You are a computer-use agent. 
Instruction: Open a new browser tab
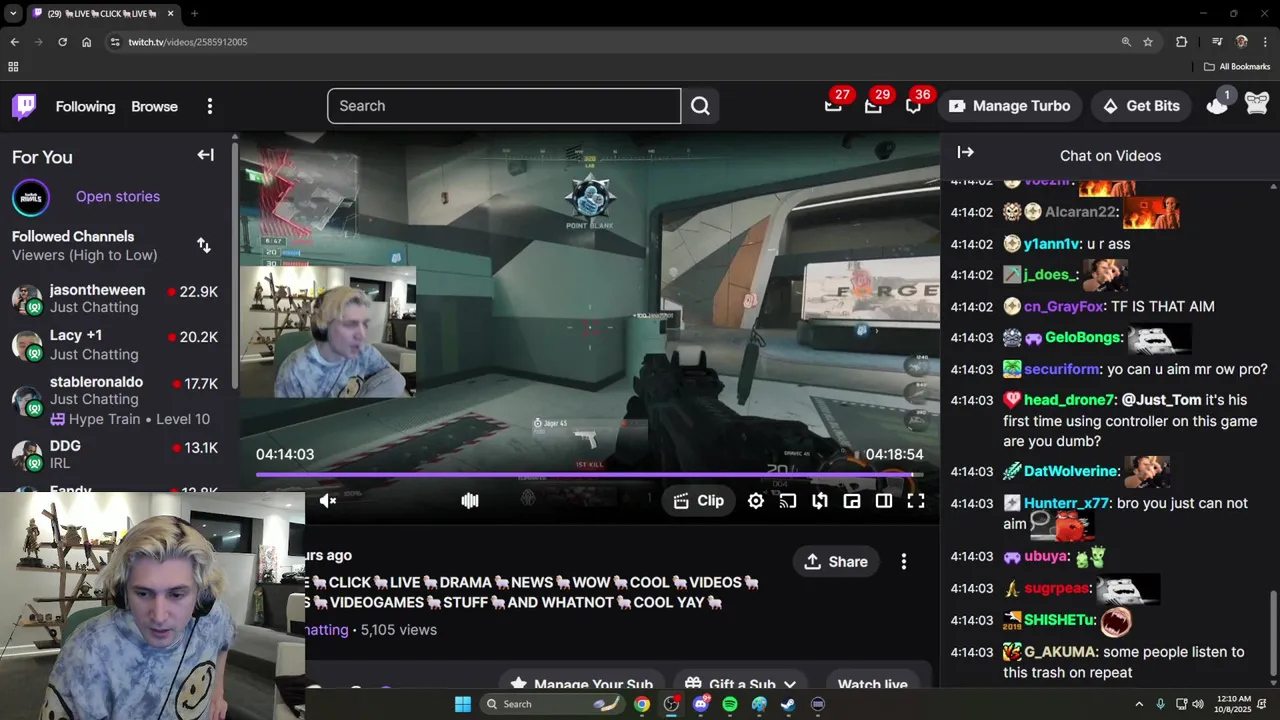click(194, 14)
